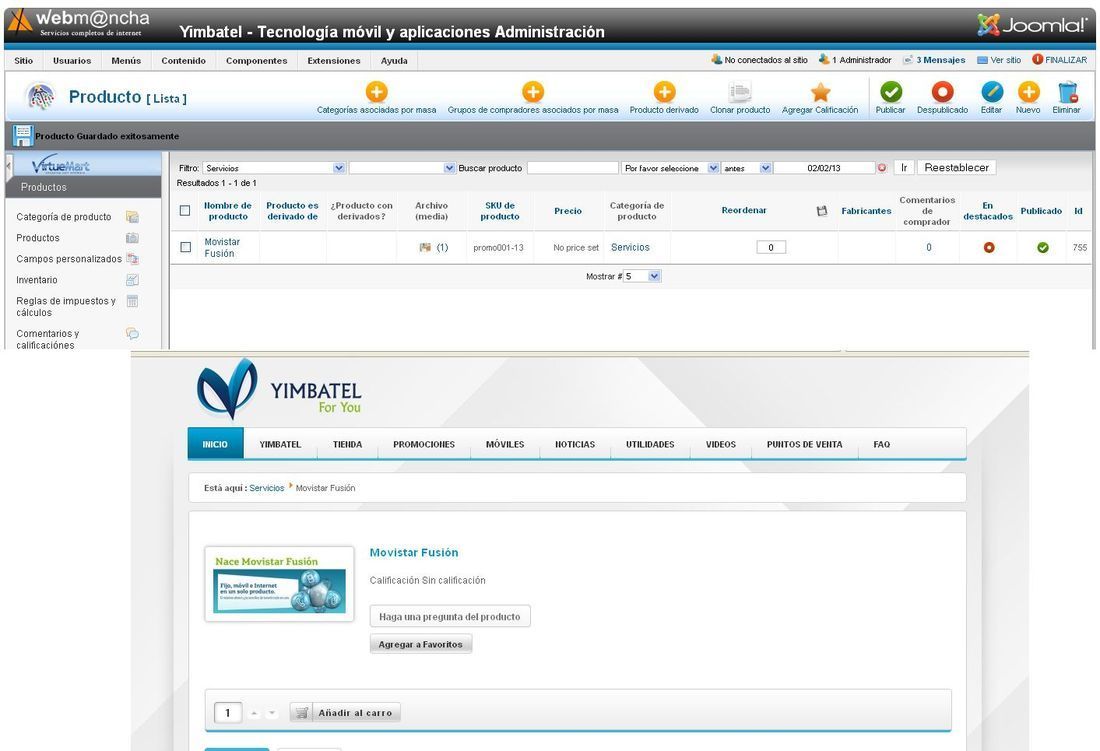Check the Movistar Fusión row checkbox
Image resolution: width=1100 pixels, height=751 pixels.
click(185, 247)
